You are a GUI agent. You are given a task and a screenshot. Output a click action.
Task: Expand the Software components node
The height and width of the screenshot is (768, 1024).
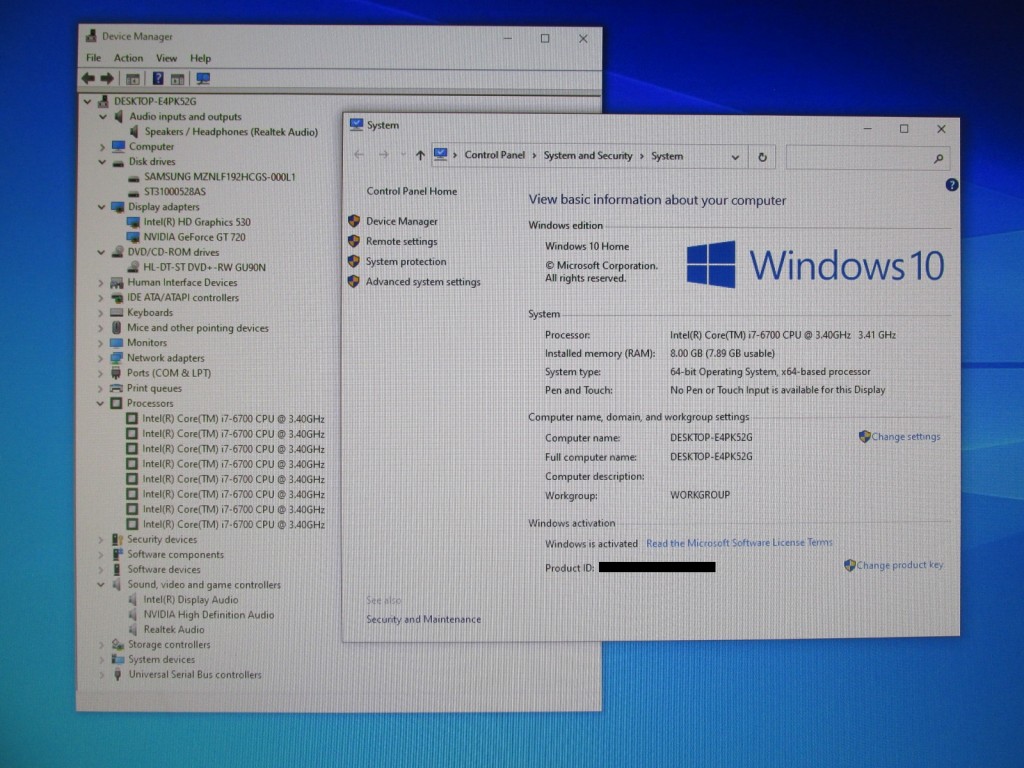[x=101, y=554]
